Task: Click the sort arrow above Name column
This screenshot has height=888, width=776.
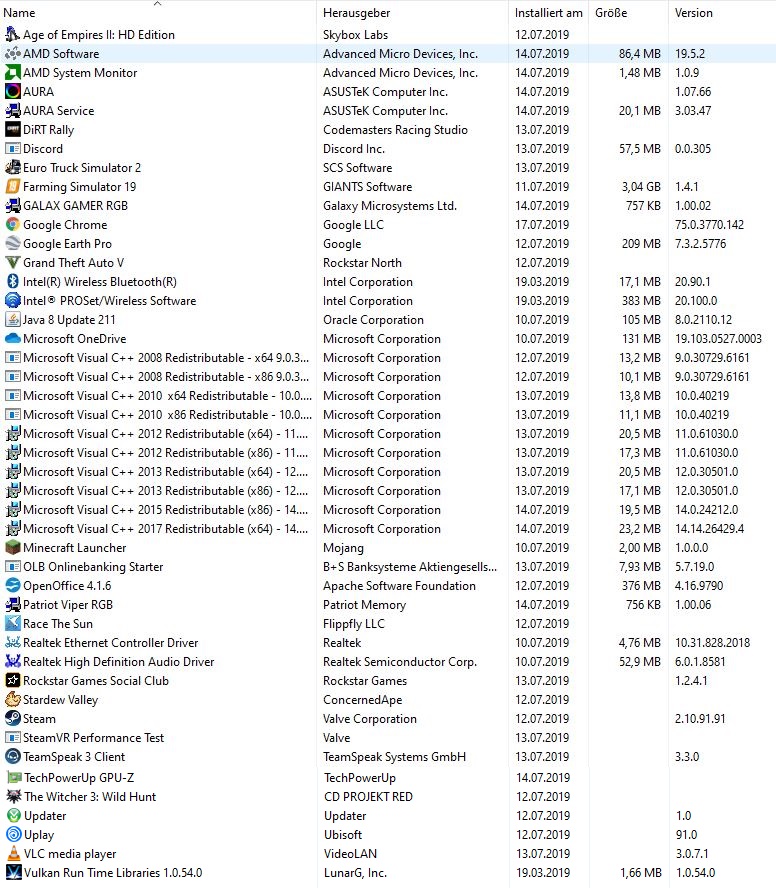Action: [x=157, y=3]
